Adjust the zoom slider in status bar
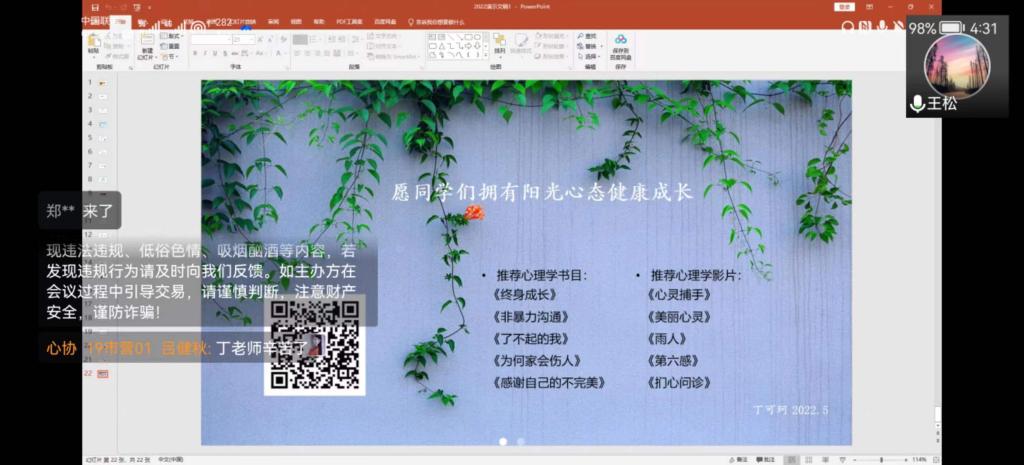The width and height of the screenshot is (1024, 465). 880,459
